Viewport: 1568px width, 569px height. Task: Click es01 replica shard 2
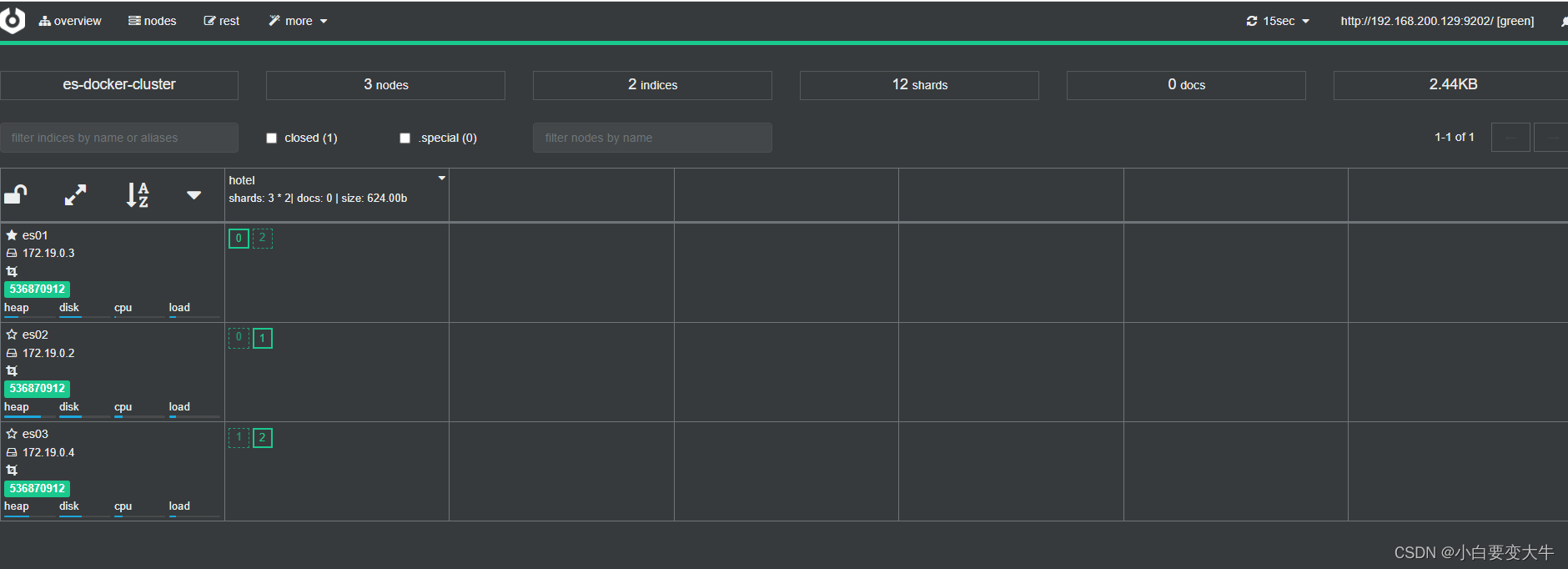(x=263, y=239)
